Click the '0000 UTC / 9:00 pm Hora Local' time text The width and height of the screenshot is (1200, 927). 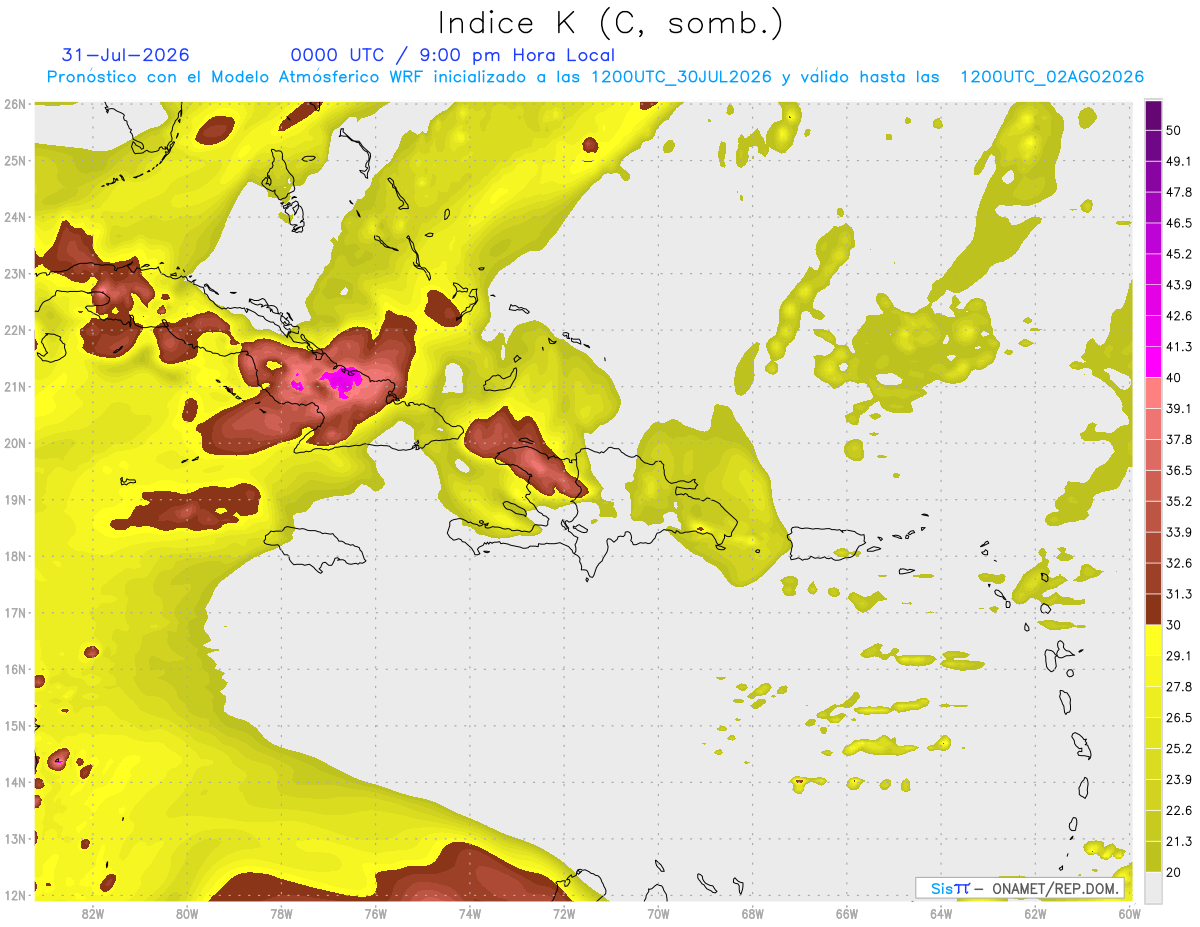tap(453, 55)
